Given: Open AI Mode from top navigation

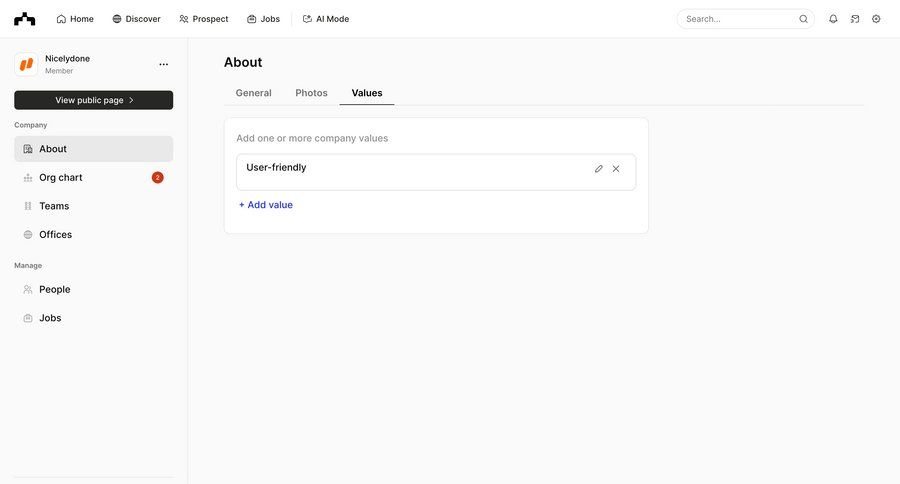Looking at the screenshot, I should (x=326, y=19).
